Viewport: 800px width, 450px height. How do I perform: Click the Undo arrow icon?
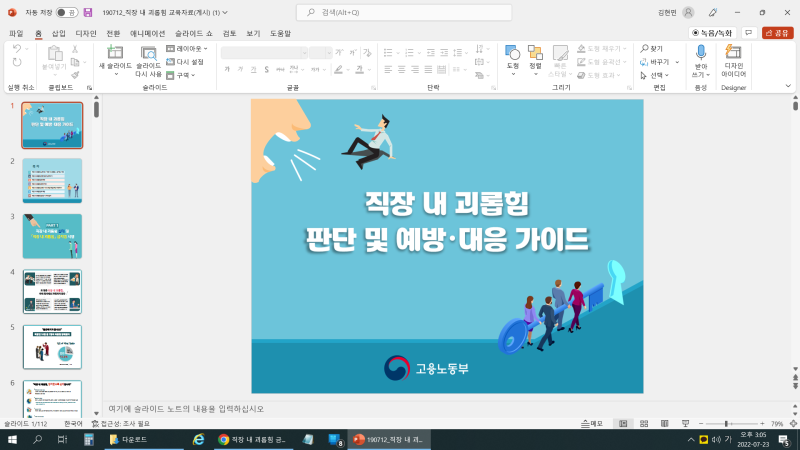(x=17, y=49)
